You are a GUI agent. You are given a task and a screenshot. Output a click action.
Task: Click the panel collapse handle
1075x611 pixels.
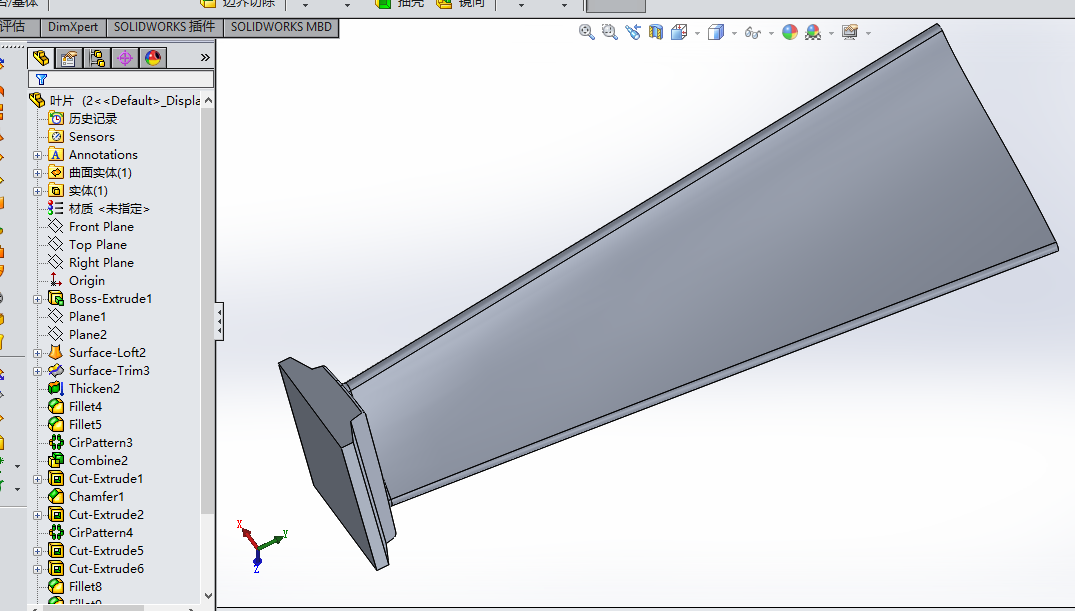pyautogui.click(x=219, y=321)
